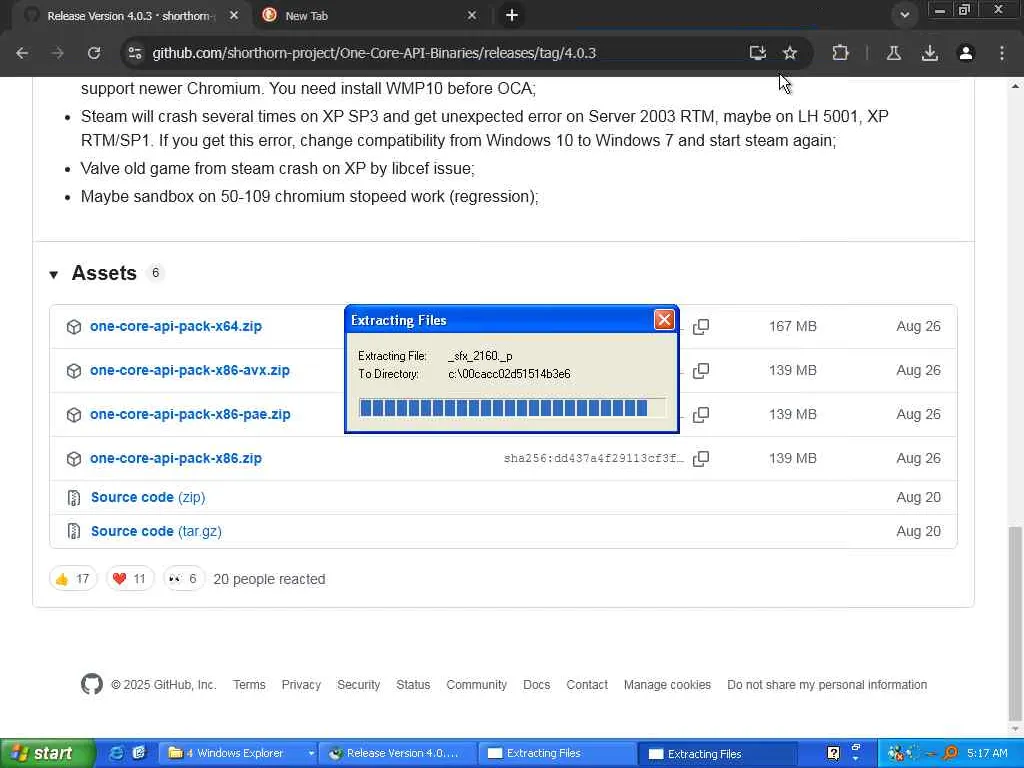Image resolution: width=1024 pixels, height=768 pixels.
Task: Open the browser Downloads icon
Action: [x=930, y=53]
